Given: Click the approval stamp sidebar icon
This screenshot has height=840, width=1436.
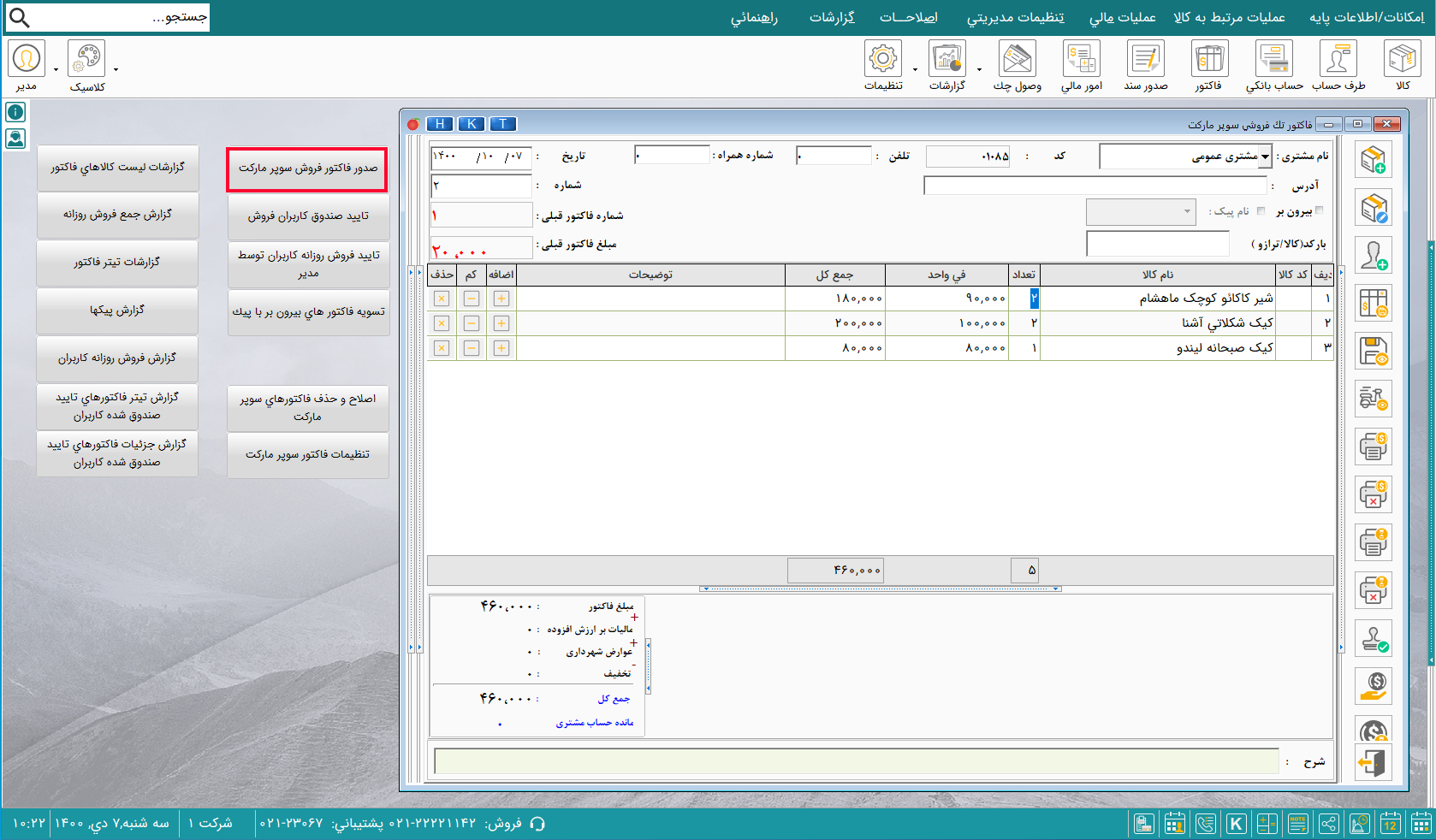Looking at the screenshot, I should click(1373, 639).
